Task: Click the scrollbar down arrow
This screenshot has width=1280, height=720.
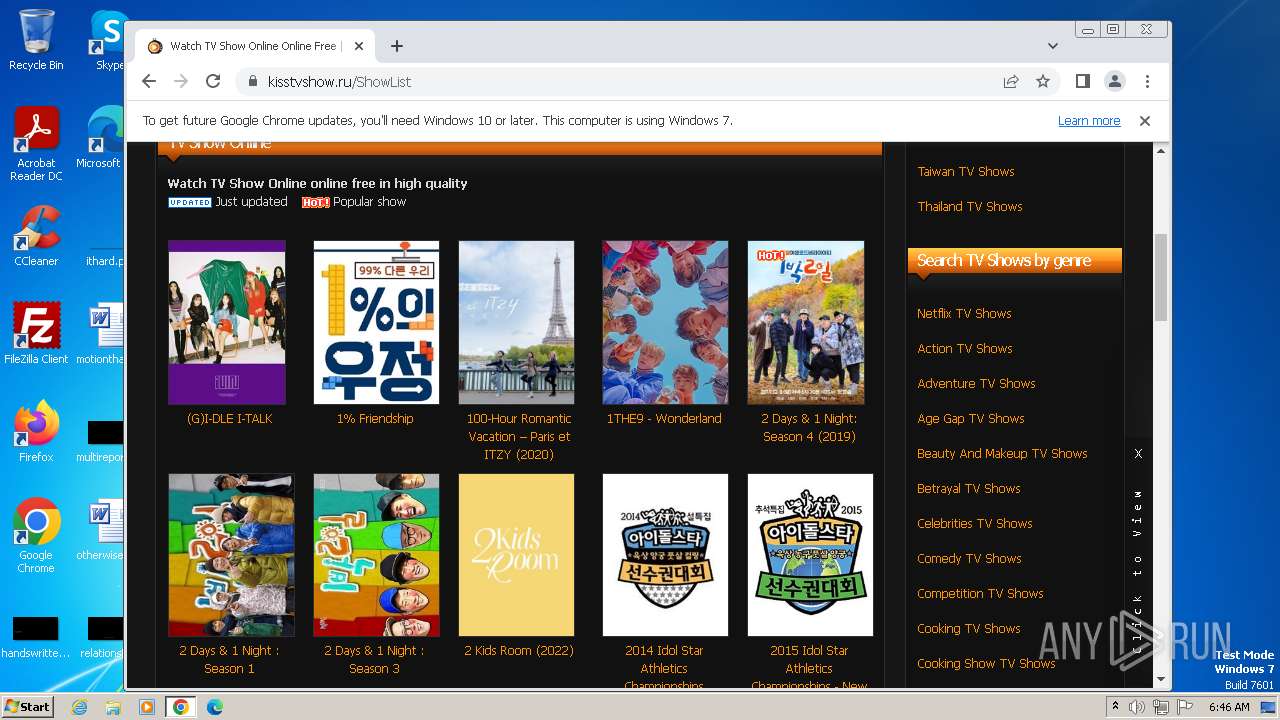Action: pyautogui.click(x=1161, y=680)
